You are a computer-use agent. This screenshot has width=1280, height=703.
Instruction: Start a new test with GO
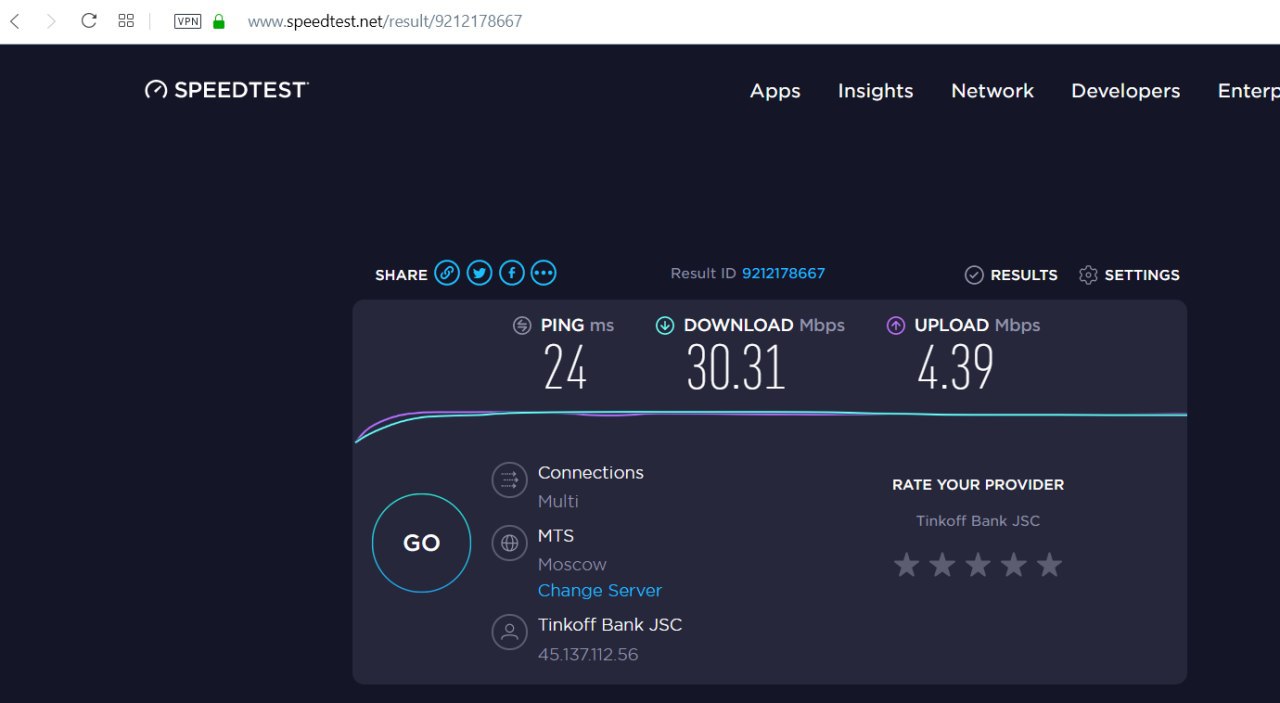[x=421, y=543]
